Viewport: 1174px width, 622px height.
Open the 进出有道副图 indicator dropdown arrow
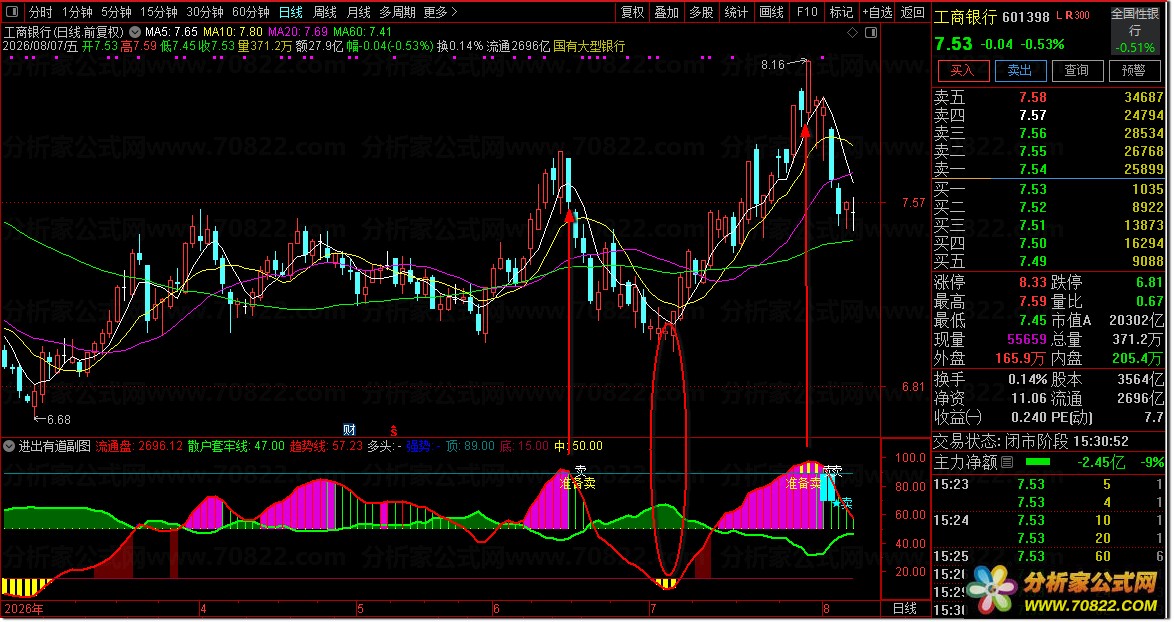(9, 446)
